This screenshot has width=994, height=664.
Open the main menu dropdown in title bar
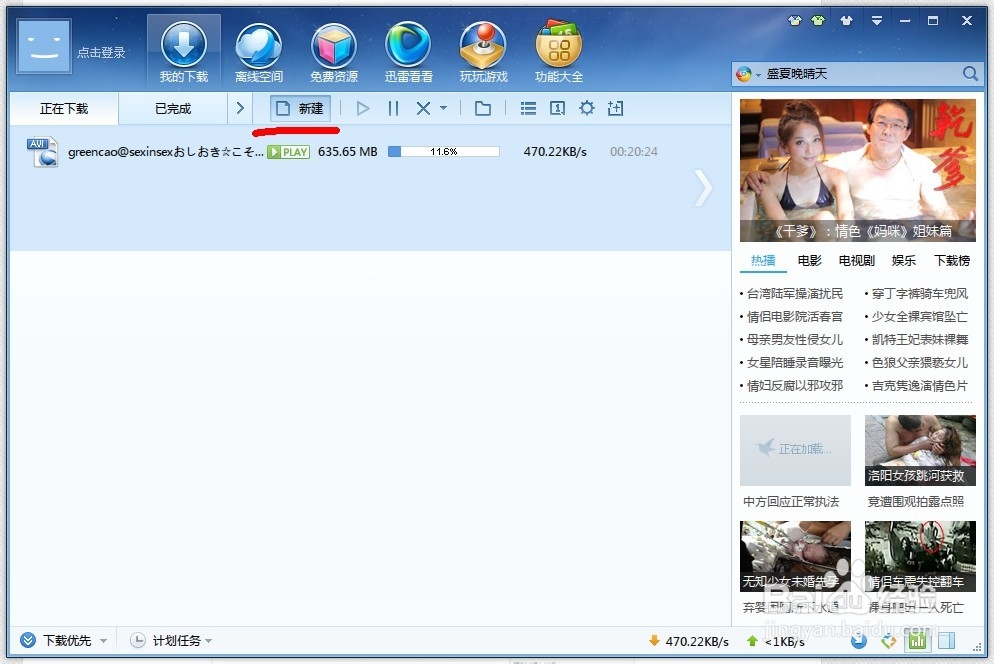tap(877, 20)
